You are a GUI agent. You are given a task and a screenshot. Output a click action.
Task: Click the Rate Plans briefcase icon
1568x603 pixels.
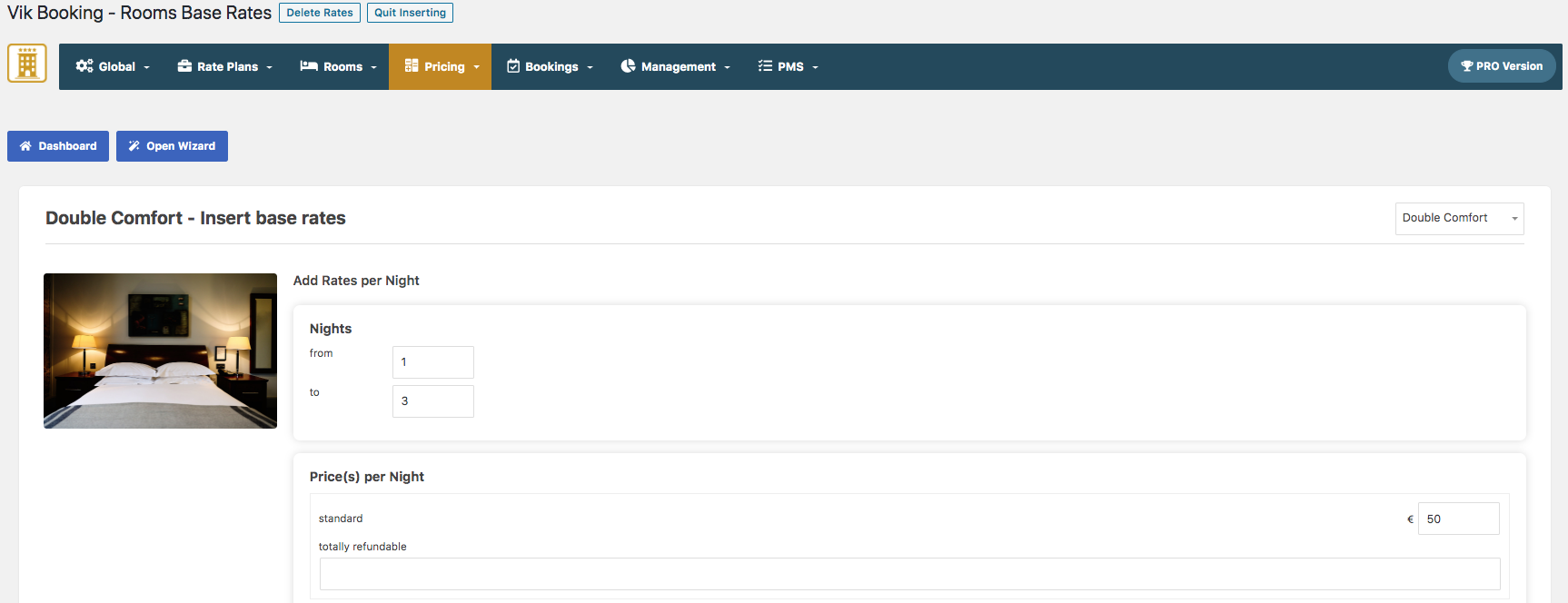[x=184, y=65]
